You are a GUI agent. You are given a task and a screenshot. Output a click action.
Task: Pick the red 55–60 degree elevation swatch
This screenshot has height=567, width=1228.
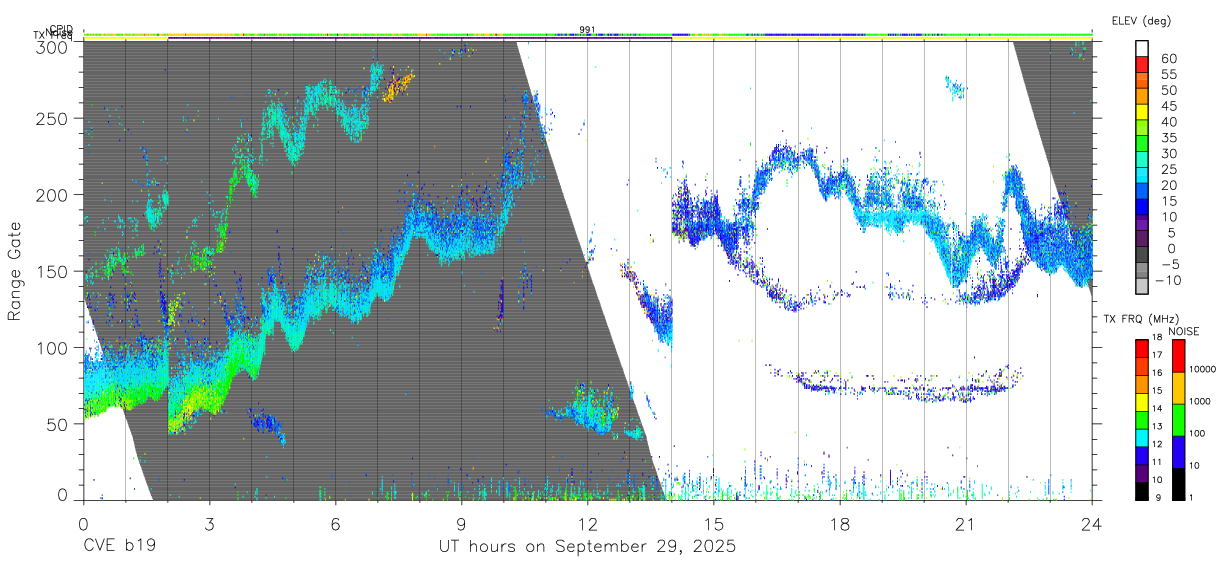pos(1142,64)
